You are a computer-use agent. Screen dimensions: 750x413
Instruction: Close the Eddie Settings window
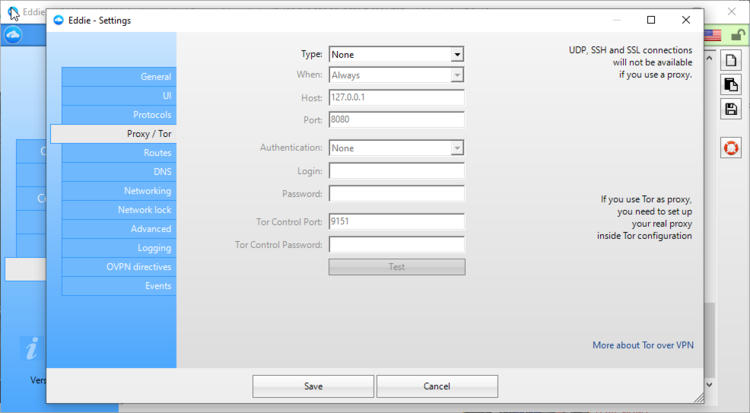click(686, 20)
